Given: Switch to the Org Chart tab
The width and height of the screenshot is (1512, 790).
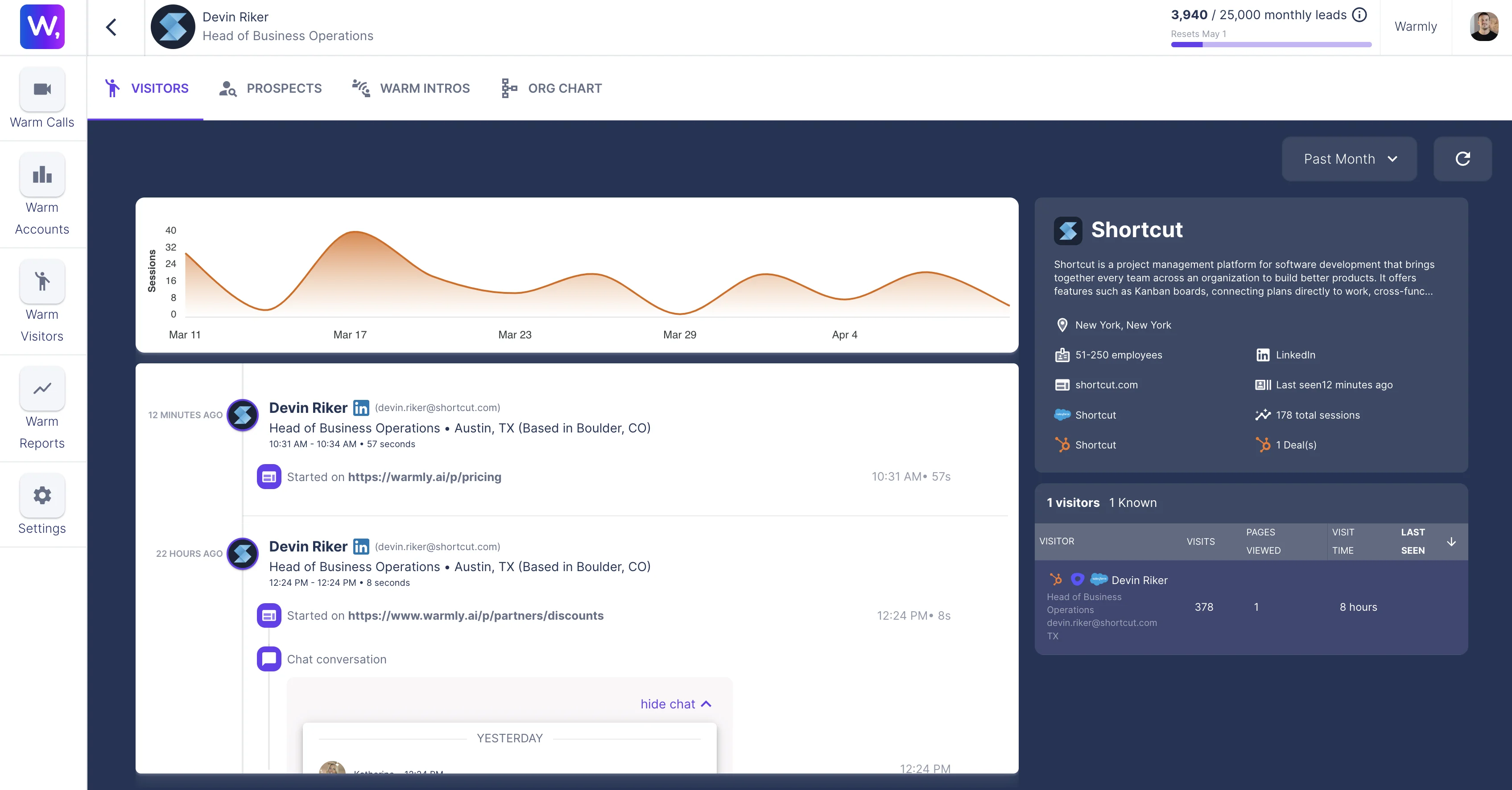Looking at the screenshot, I should click(552, 88).
